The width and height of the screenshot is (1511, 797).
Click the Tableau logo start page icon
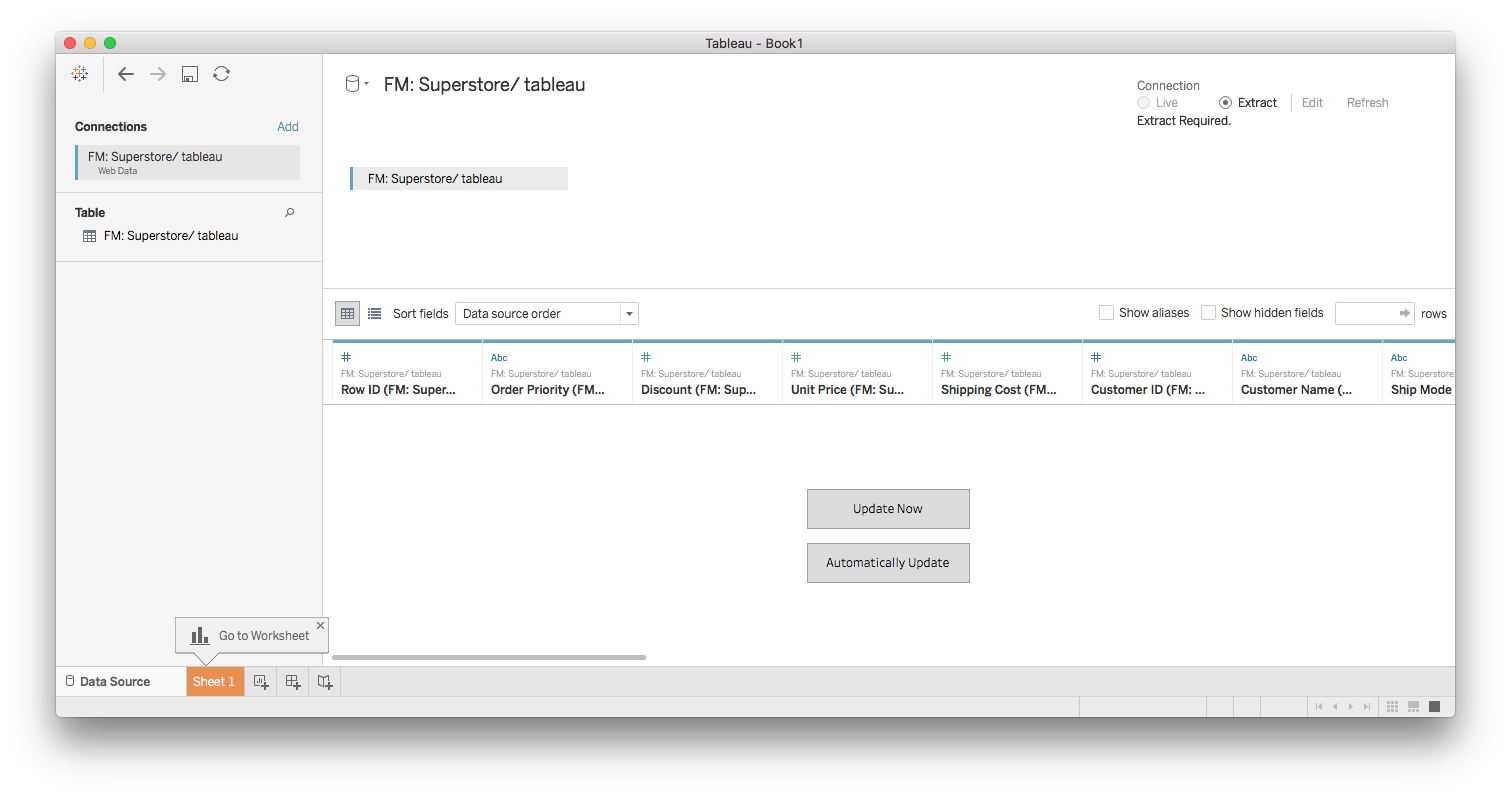coord(79,74)
